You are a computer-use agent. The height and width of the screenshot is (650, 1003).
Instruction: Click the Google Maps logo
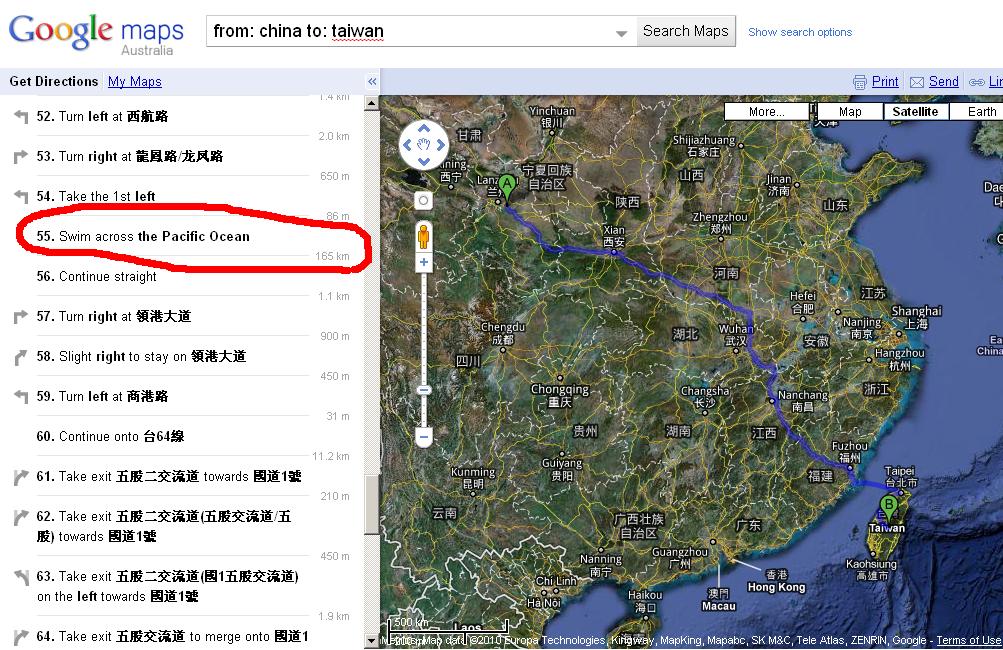96,33
